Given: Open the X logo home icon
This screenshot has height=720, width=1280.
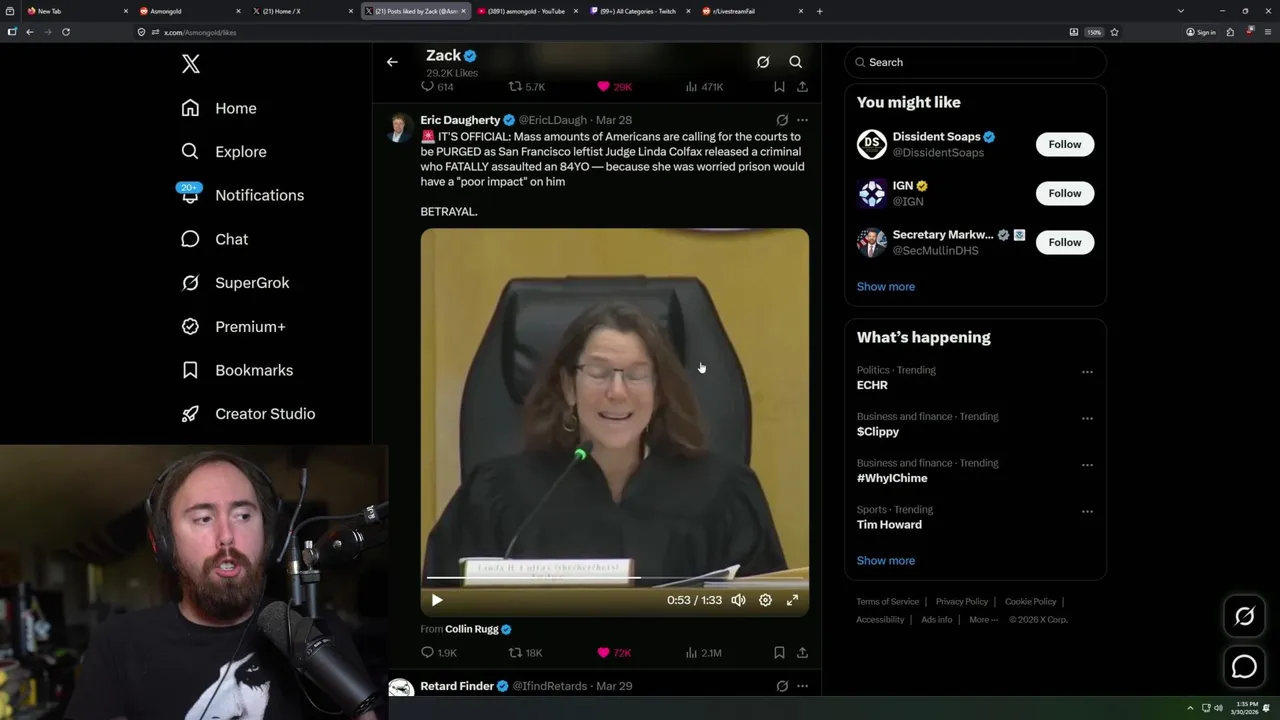Looking at the screenshot, I should click(x=191, y=64).
